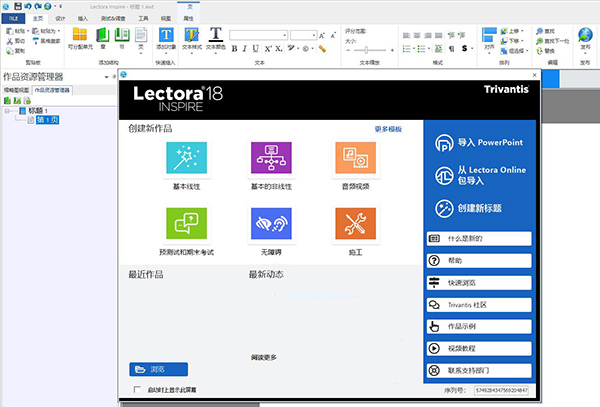The image size is (600, 407).
Task: Switch to the thumbnail view (缩略图视图) tab
Action: click(x=16, y=90)
